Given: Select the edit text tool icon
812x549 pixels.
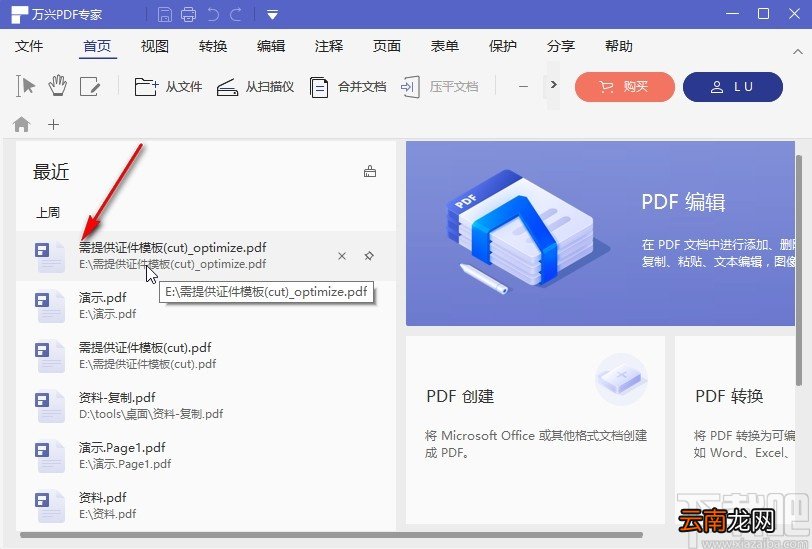Looking at the screenshot, I should click(x=90, y=86).
